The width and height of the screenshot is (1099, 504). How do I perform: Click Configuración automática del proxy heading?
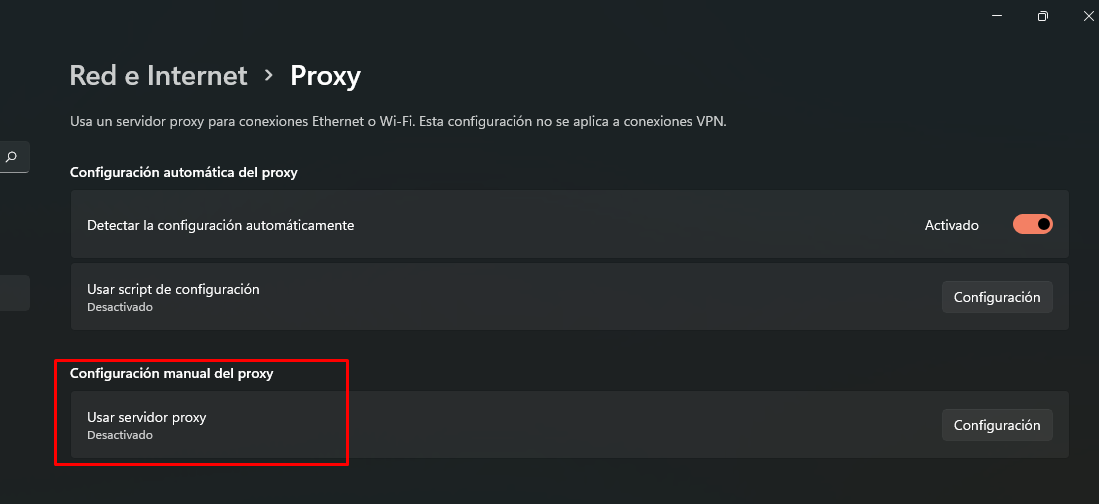(184, 172)
